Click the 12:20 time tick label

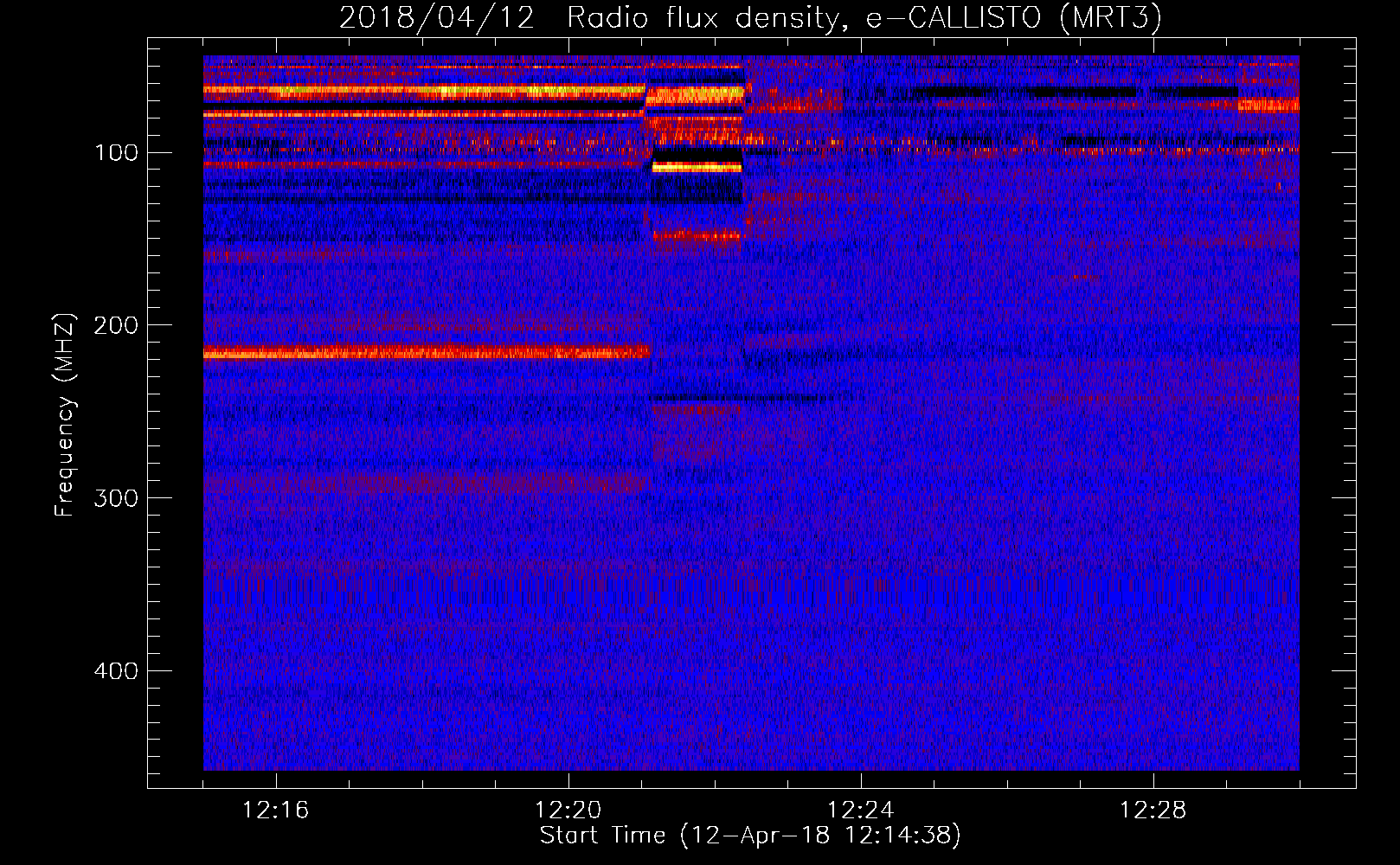pyautogui.click(x=568, y=811)
